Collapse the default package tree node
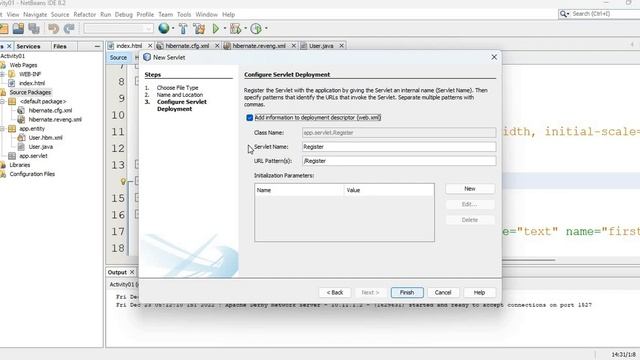Screen dimensions: 640x360 tap(2, 101)
